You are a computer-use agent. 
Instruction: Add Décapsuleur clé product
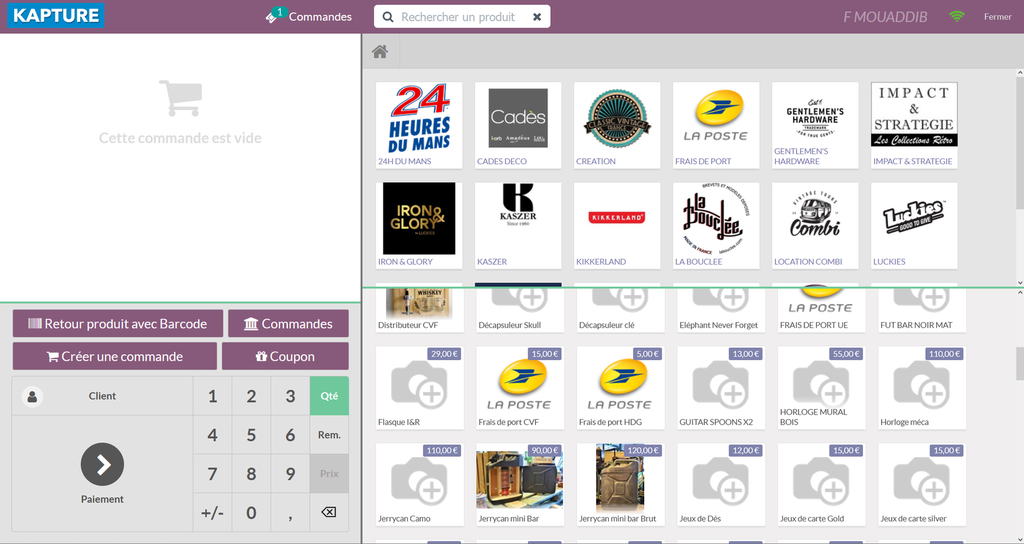pyautogui.click(x=620, y=310)
